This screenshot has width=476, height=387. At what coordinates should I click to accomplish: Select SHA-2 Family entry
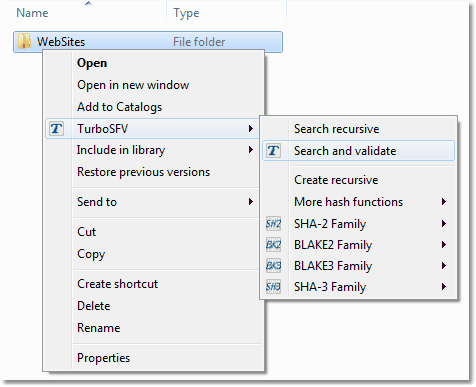[358, 224]
